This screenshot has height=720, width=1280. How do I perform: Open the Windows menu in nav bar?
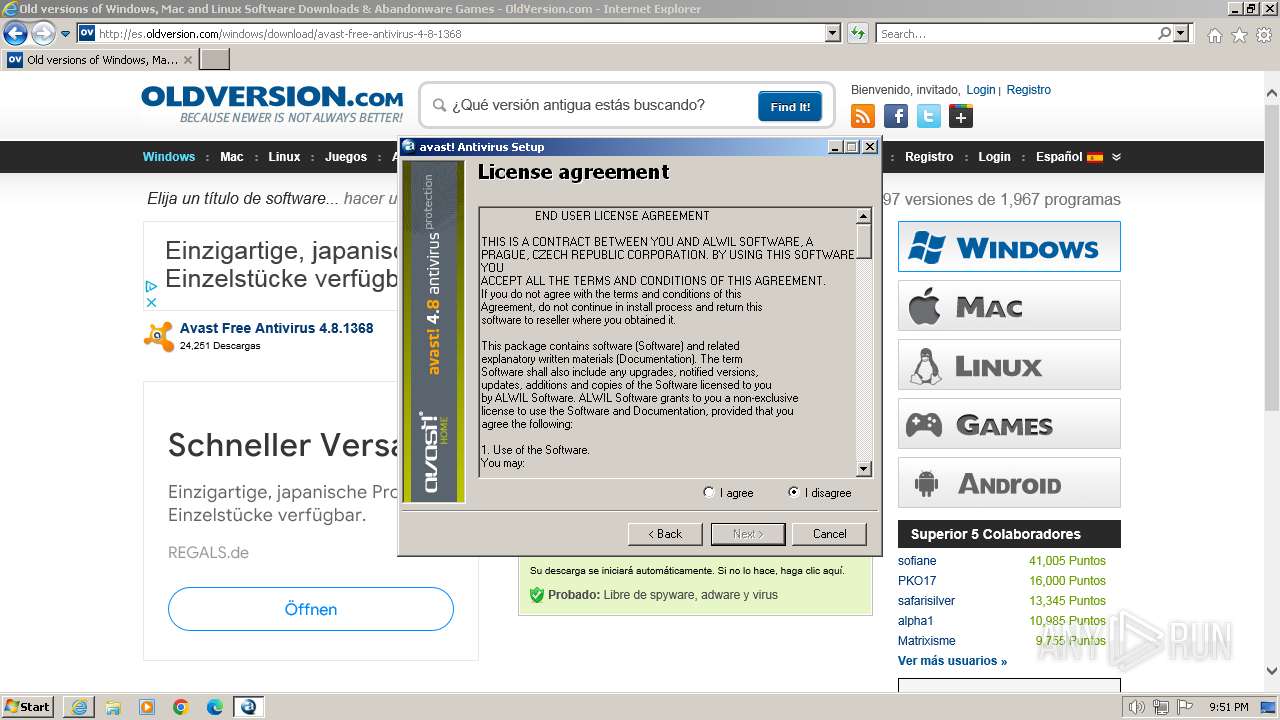click(169, 157)
